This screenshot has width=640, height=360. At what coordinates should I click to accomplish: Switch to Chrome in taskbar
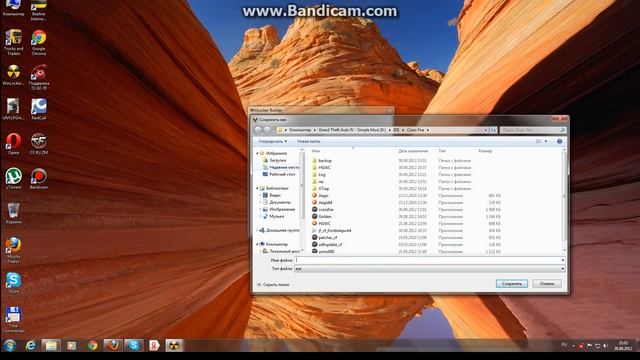93,345
